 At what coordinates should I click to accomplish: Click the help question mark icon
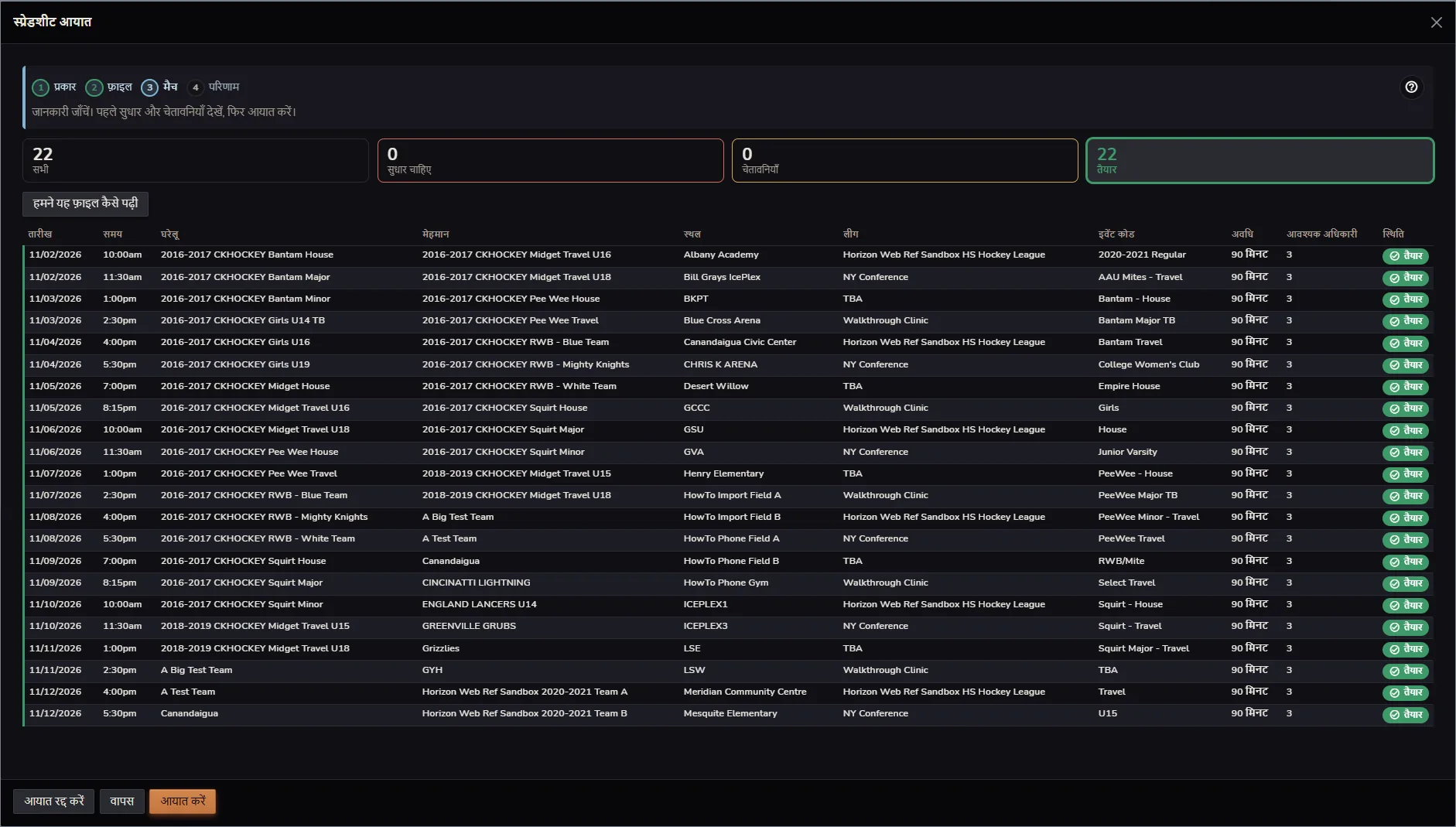1411,87
